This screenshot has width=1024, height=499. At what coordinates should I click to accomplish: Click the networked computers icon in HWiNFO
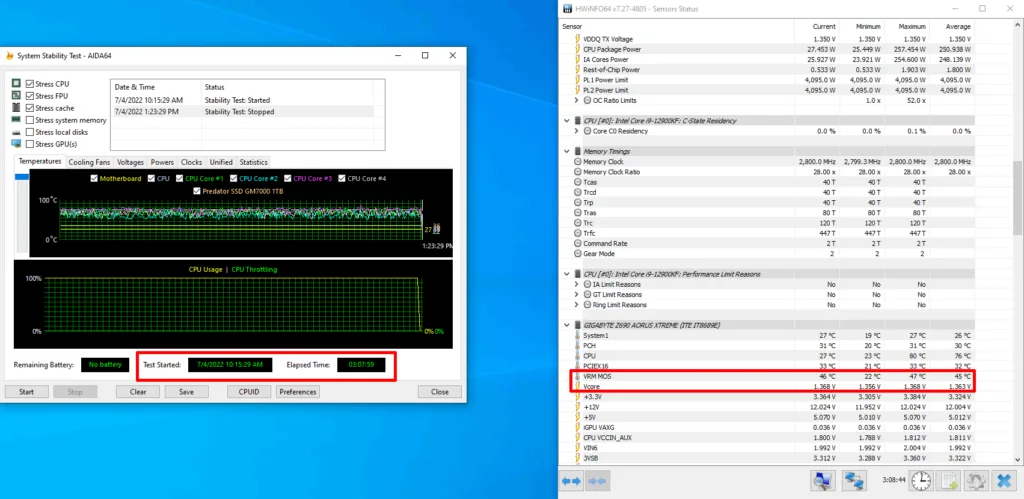point(854,481)
